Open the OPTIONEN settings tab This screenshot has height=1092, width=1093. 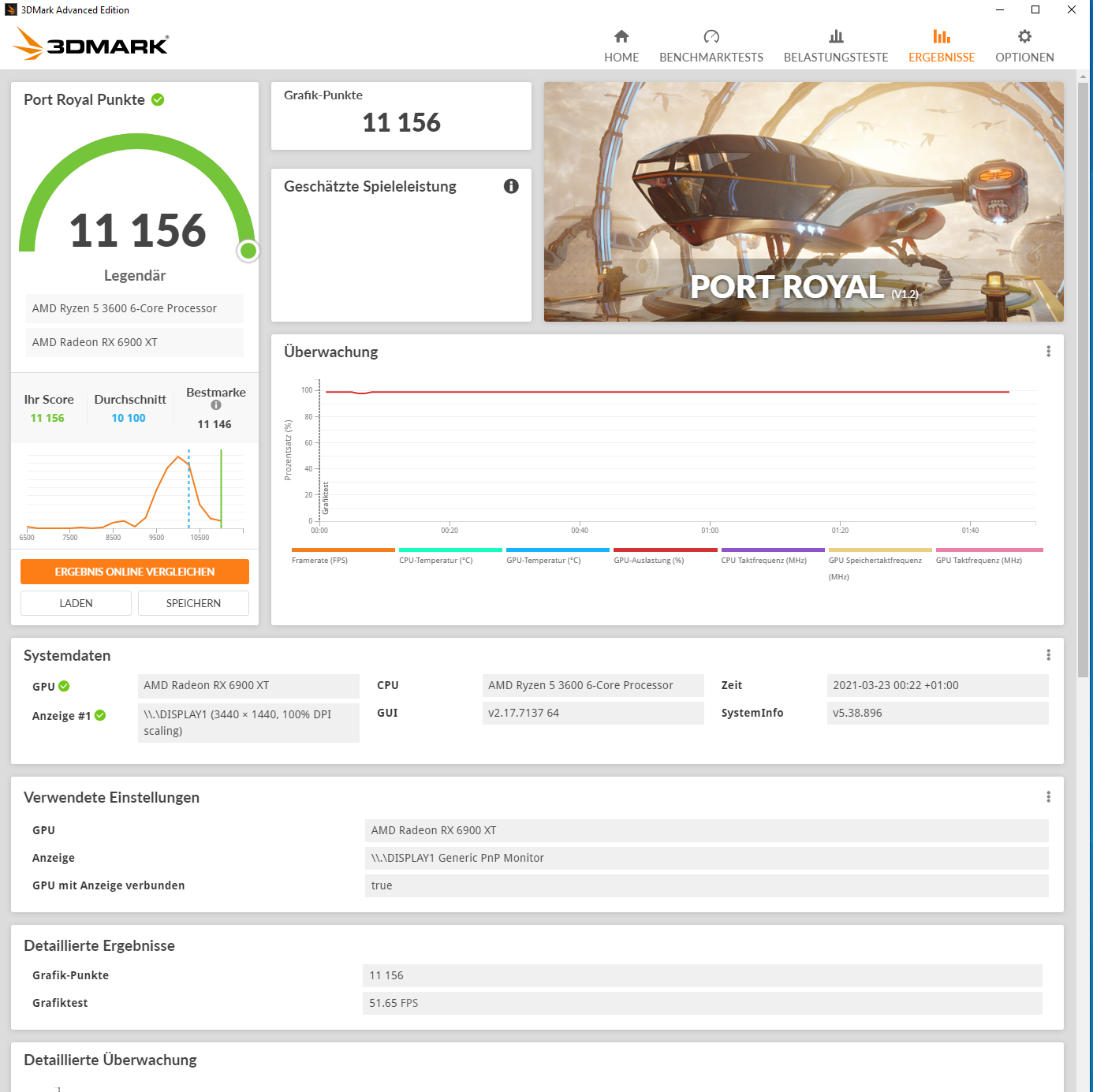(1024, 47)
